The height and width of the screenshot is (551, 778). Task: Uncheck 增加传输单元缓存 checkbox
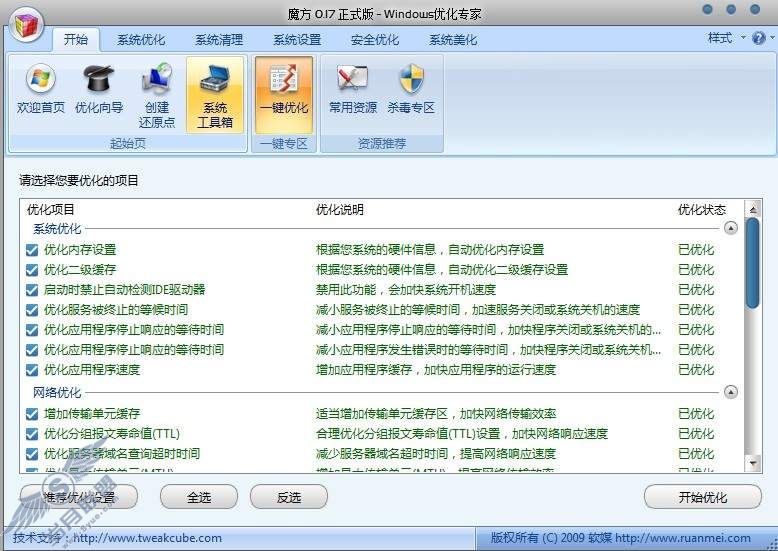[32, 414]
